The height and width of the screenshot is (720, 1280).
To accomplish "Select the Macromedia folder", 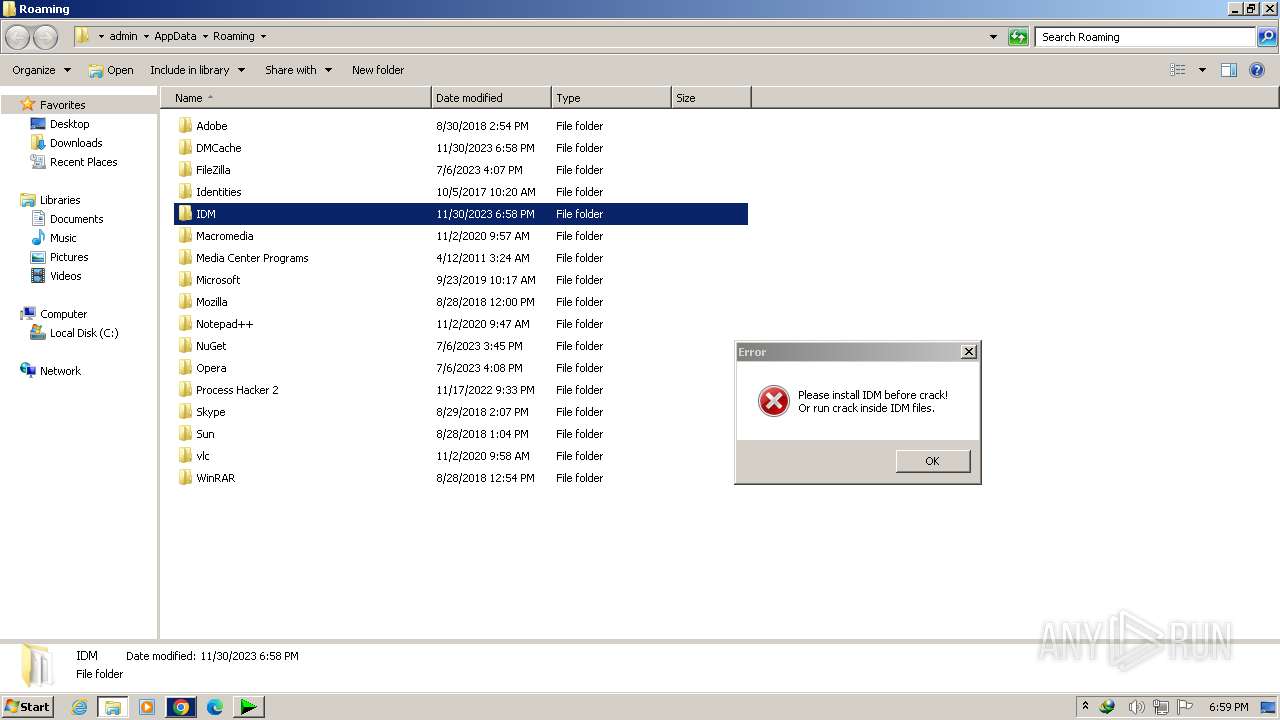I will (460, 236).
